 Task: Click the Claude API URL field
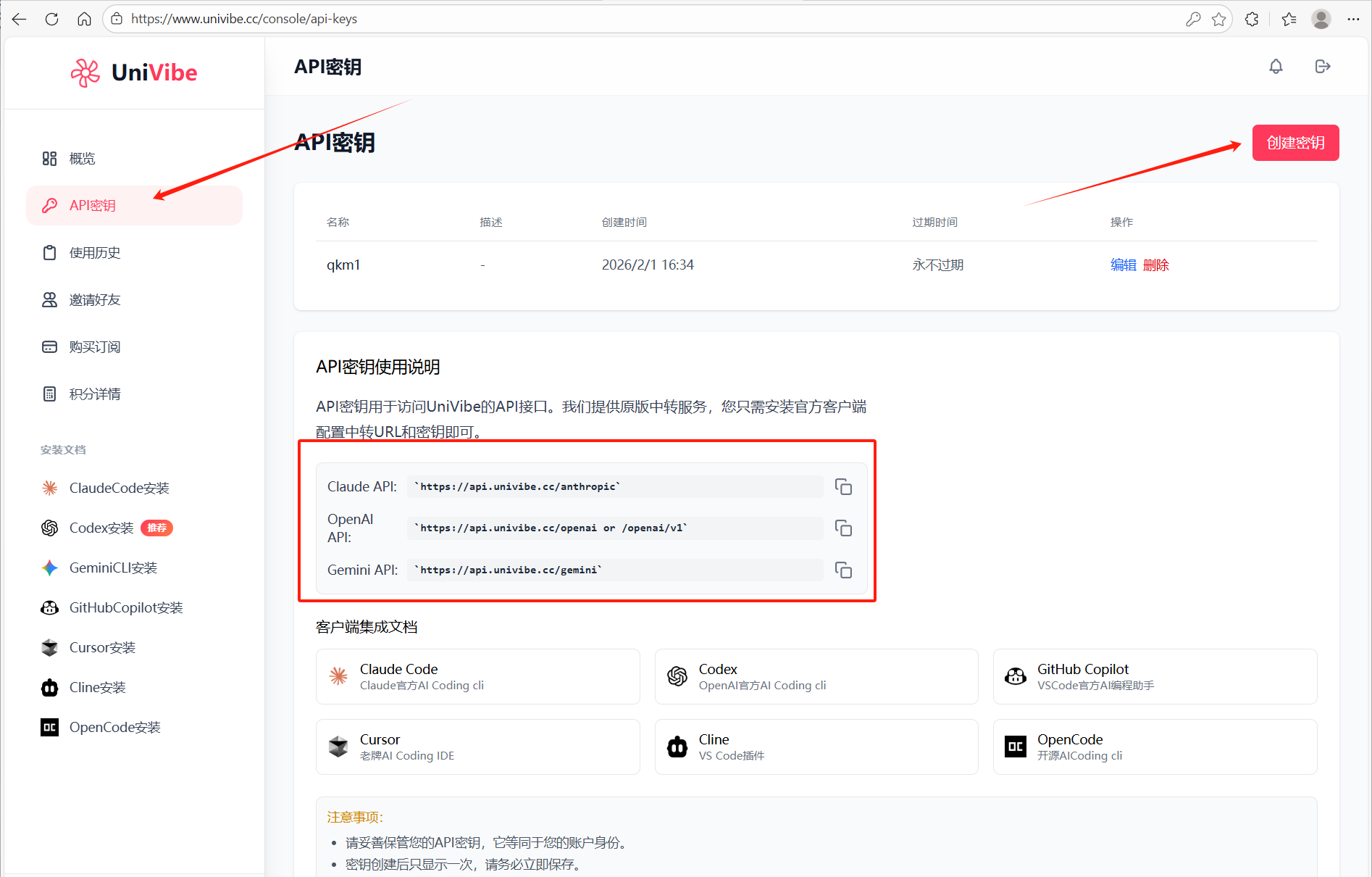[x=615, y=487]
